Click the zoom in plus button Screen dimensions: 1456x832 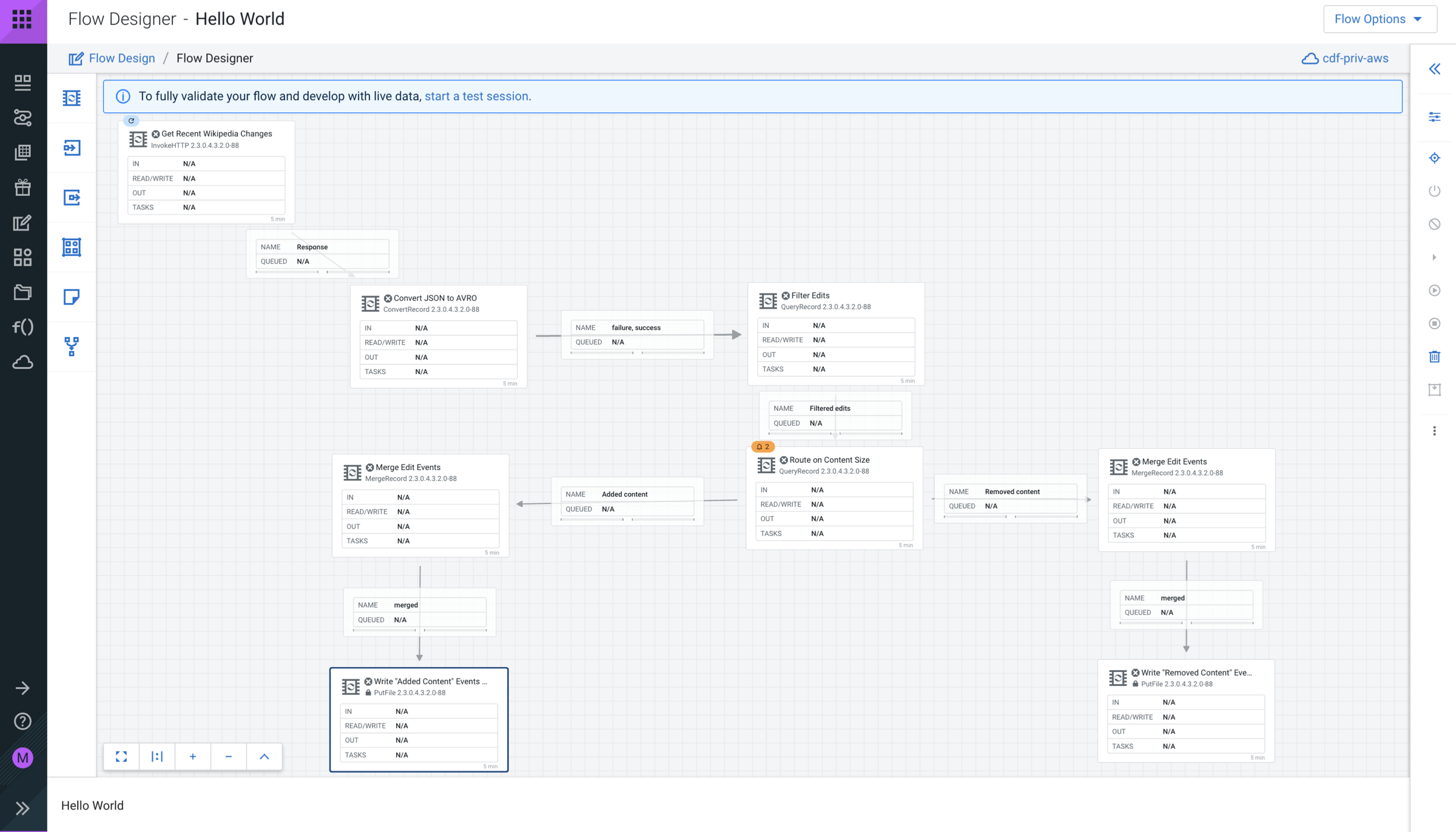pos(192,756)
